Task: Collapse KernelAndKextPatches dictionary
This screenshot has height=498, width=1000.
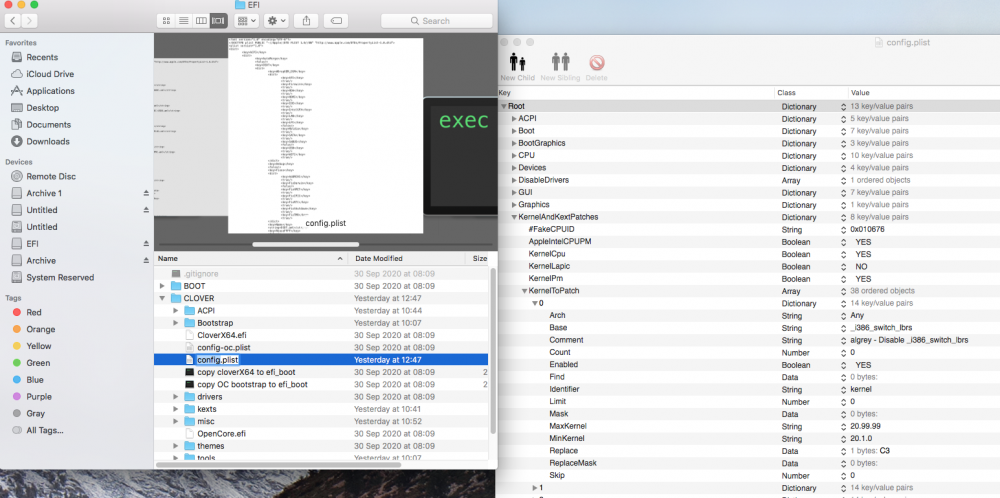Action: 514,217
